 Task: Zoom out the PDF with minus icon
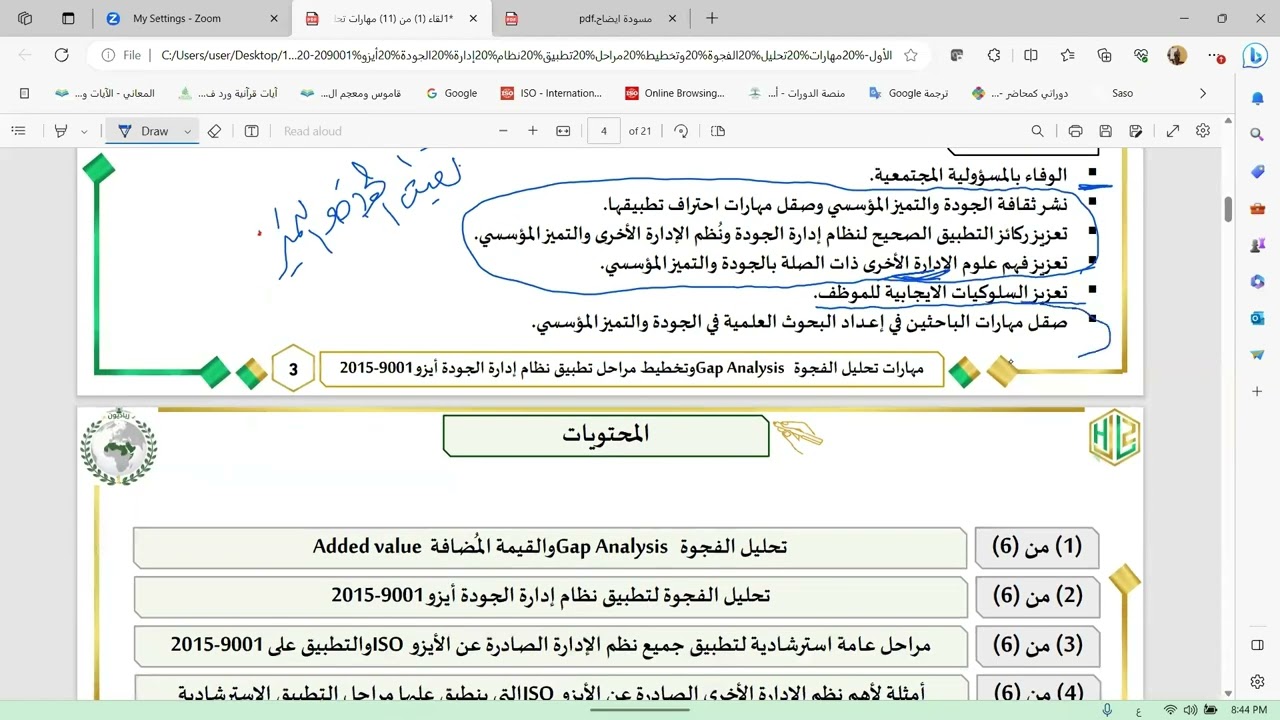pos(503,131)
